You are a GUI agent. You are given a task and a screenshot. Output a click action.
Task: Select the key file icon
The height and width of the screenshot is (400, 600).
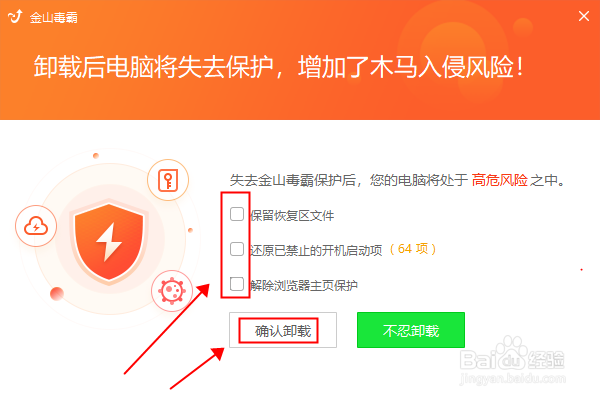tap(168, 180)
